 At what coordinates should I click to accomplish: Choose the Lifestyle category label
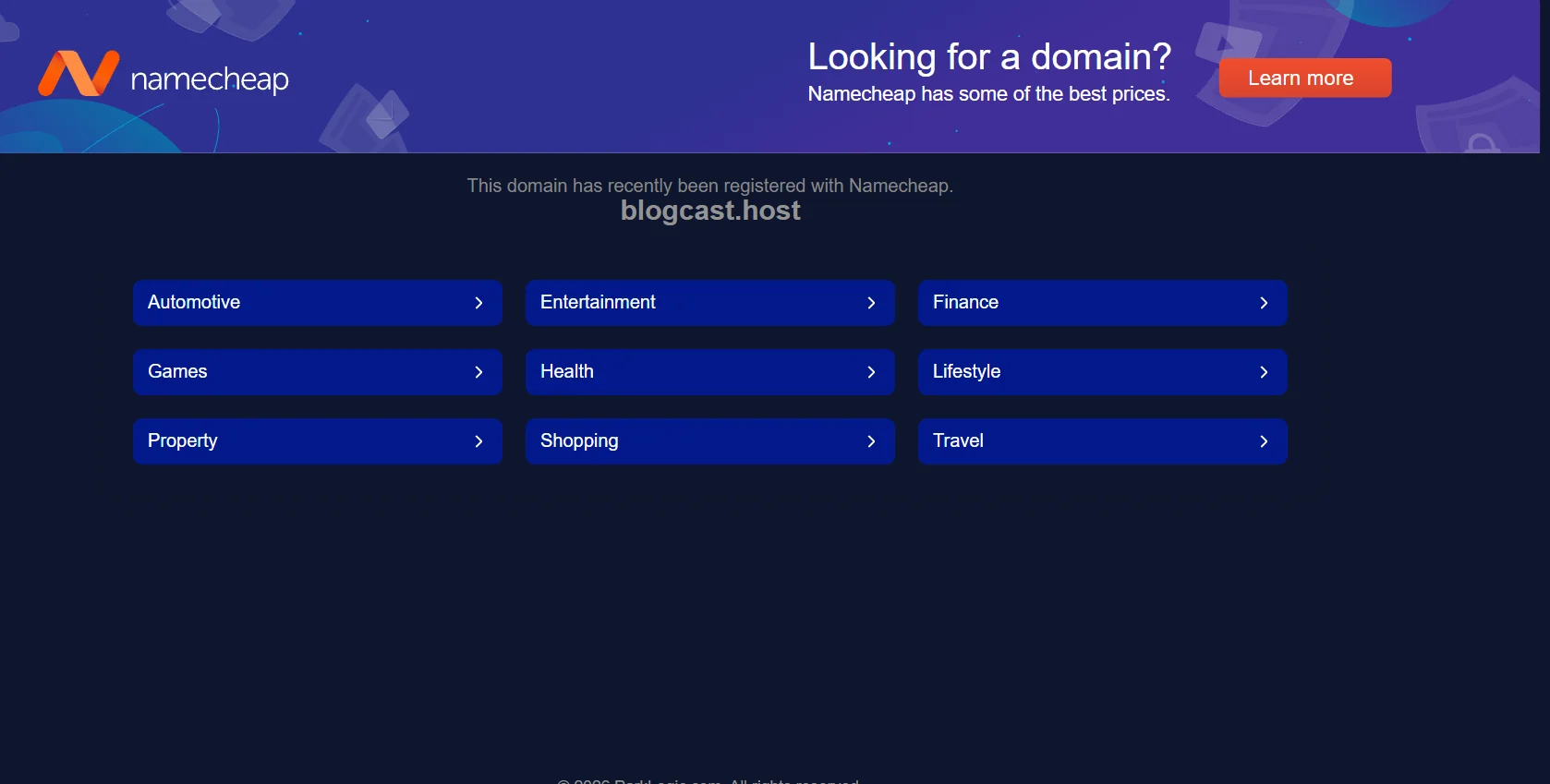coord(966,371)
